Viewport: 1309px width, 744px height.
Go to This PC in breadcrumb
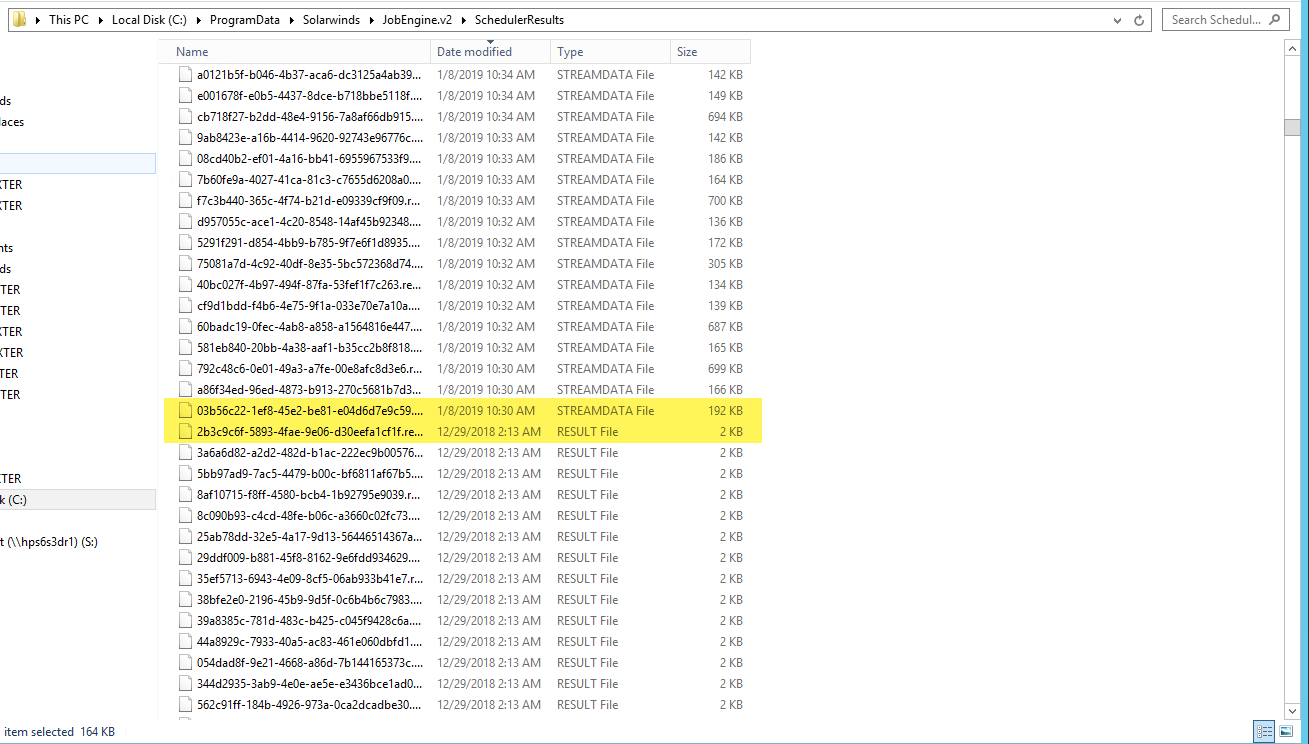pos(68,19)
